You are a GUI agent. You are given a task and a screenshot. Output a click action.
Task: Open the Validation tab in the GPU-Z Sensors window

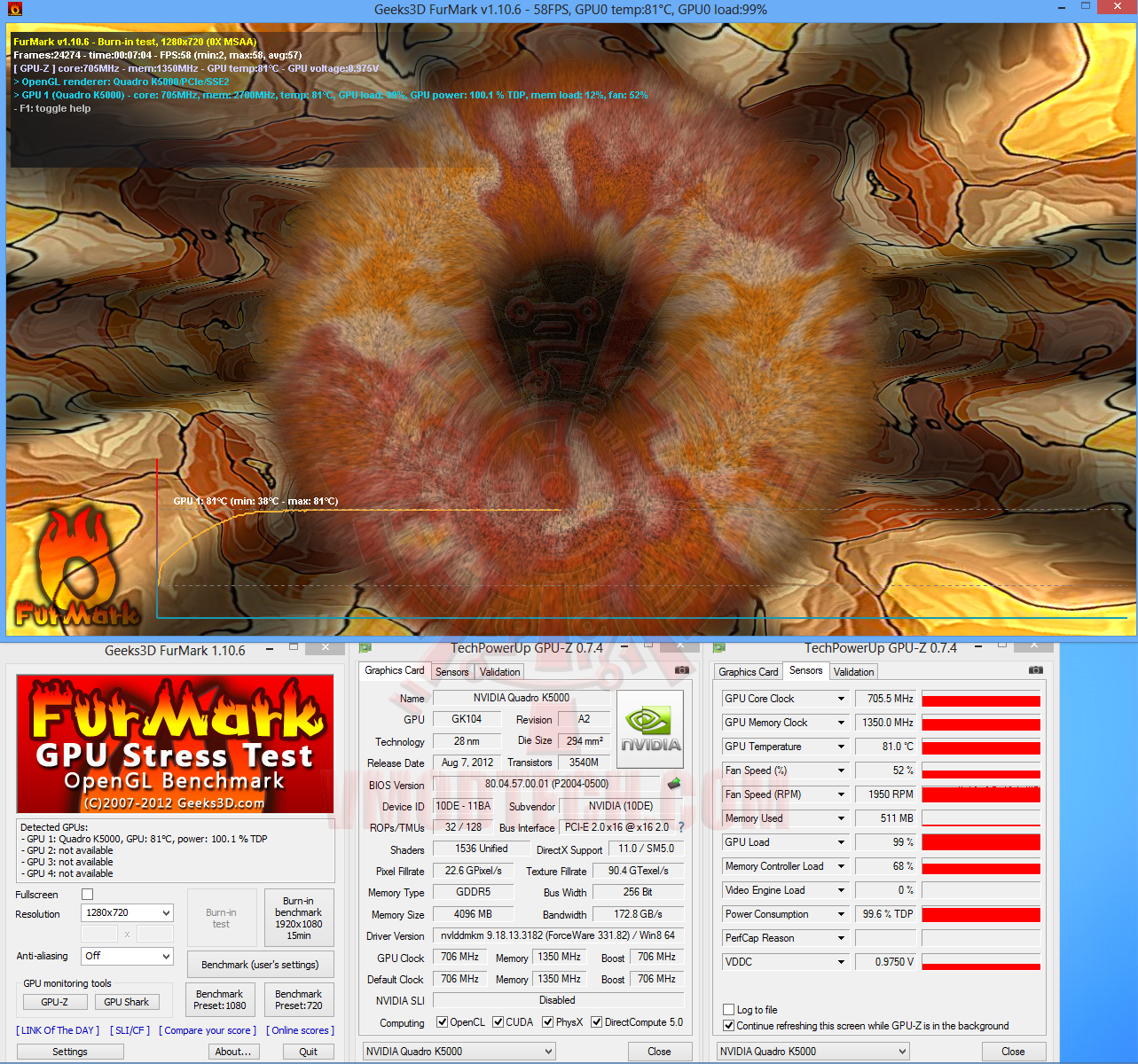coord(854,672)
